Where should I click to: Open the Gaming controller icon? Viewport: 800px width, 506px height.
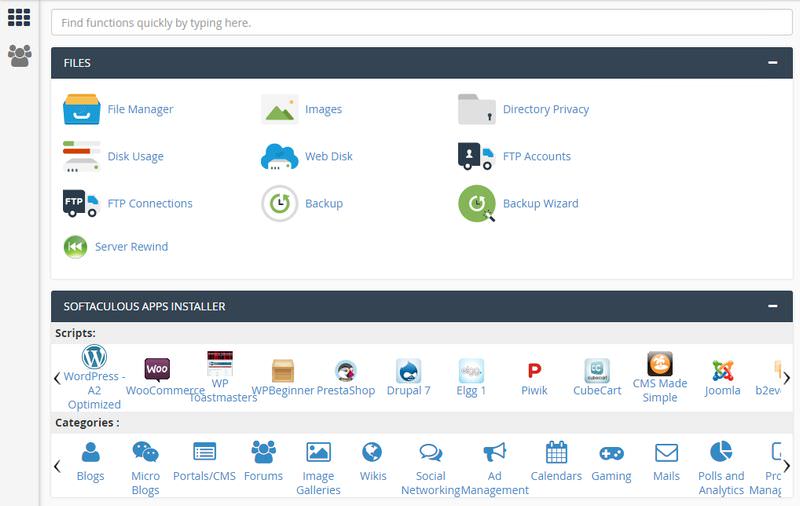tap(611, 453)
